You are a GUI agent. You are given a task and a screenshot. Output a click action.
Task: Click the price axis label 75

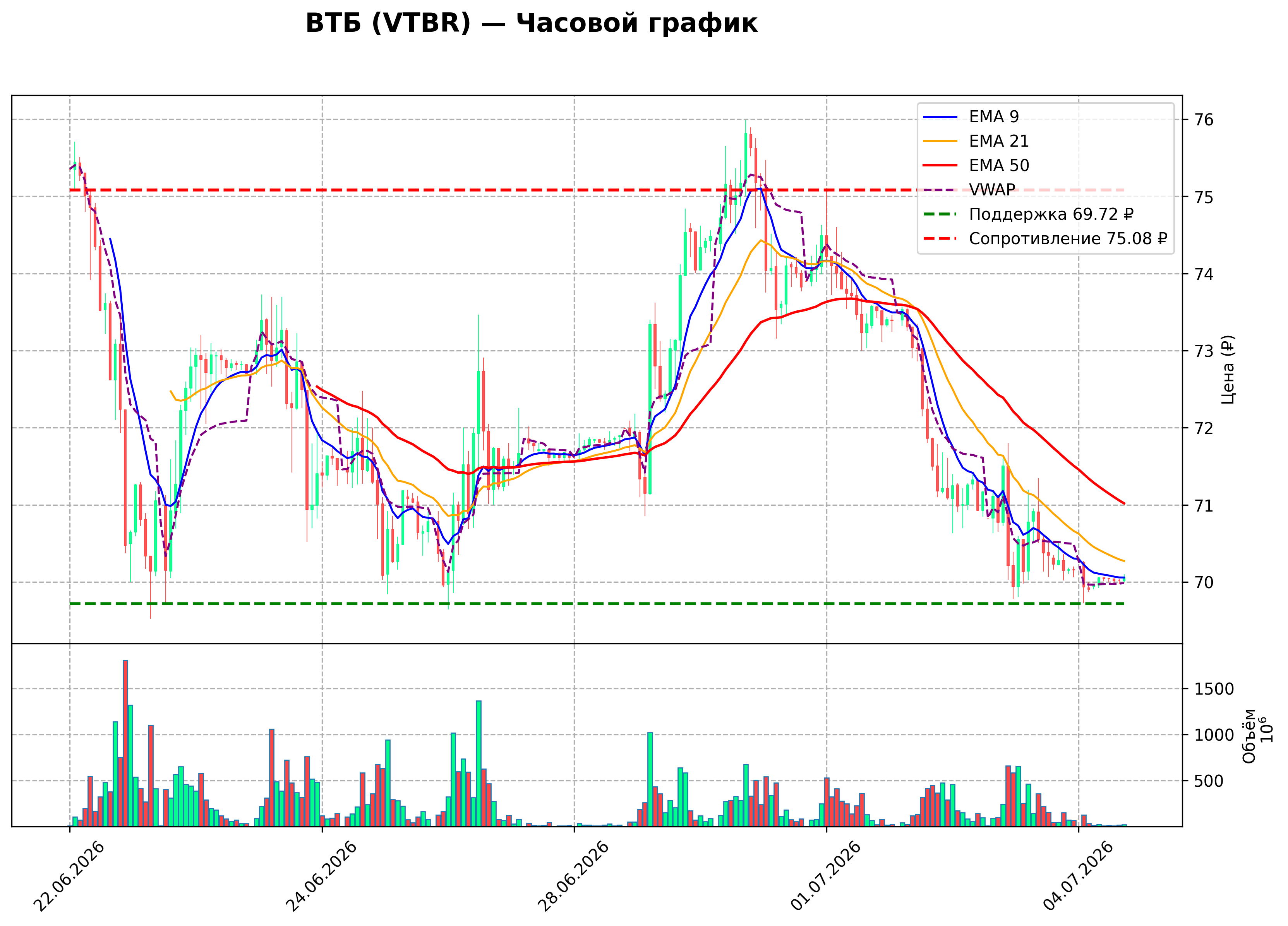(1204, 198)
